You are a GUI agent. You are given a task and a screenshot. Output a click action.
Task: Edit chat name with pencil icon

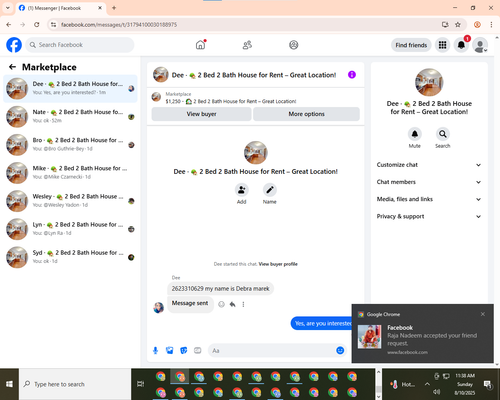[x=270, y=190]
